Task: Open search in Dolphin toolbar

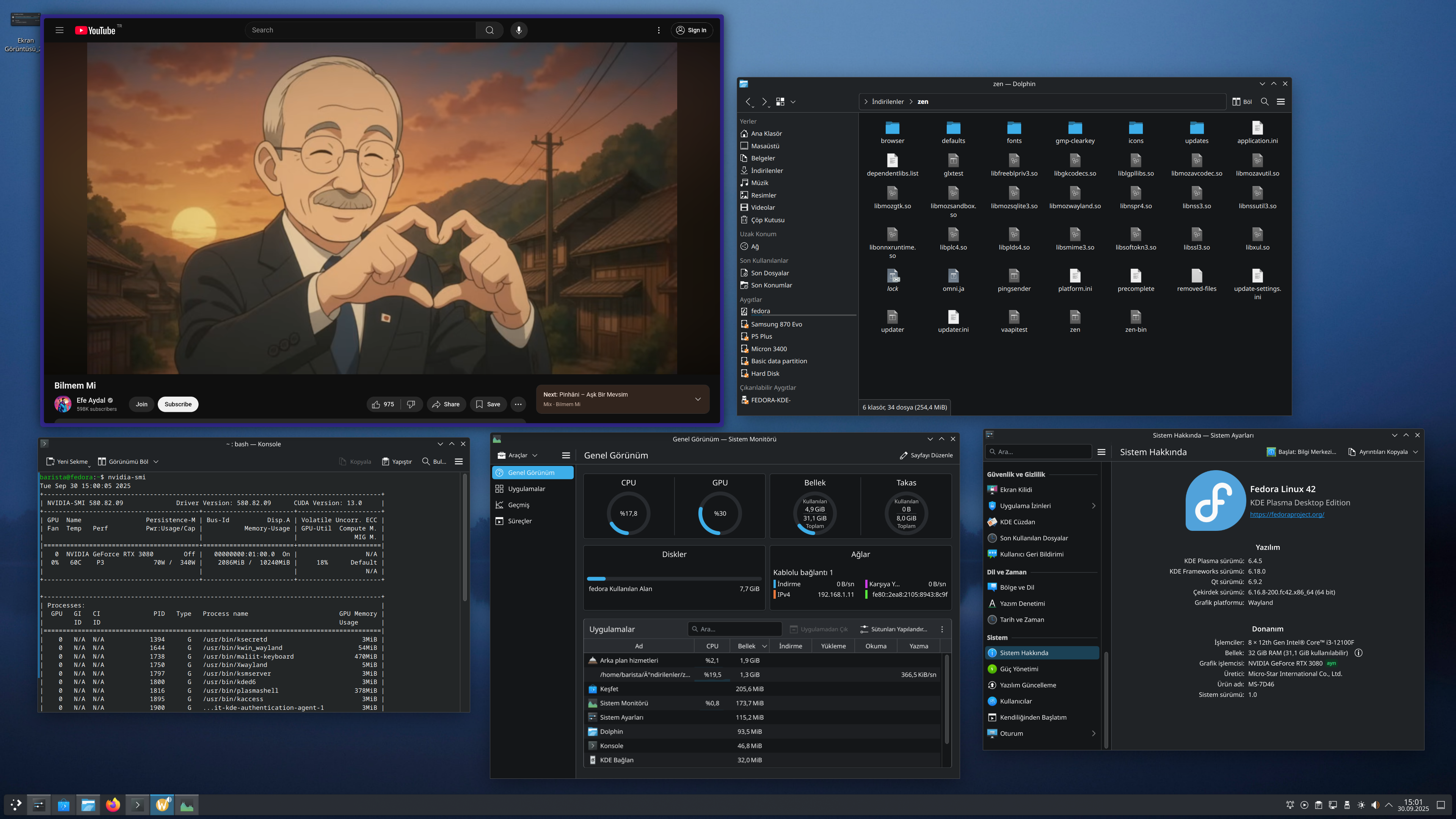Action: pos(1265,102)
